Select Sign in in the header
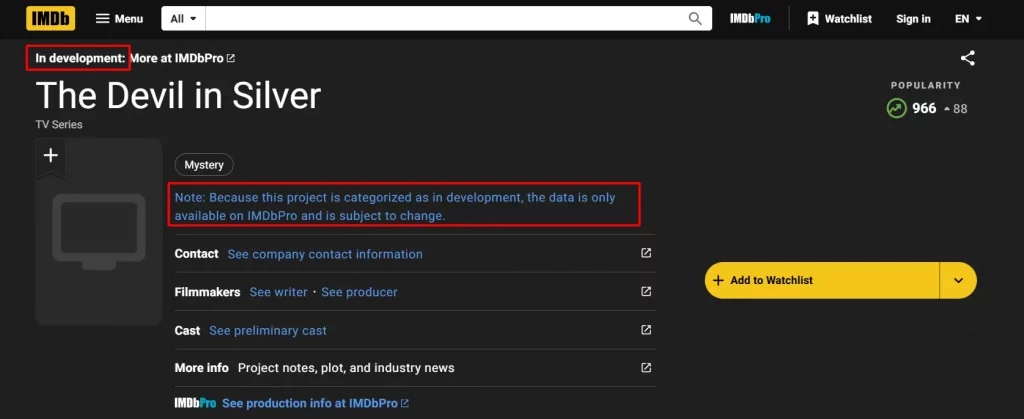The width and height of the screenshot is (1024, 419). point(913,19)
